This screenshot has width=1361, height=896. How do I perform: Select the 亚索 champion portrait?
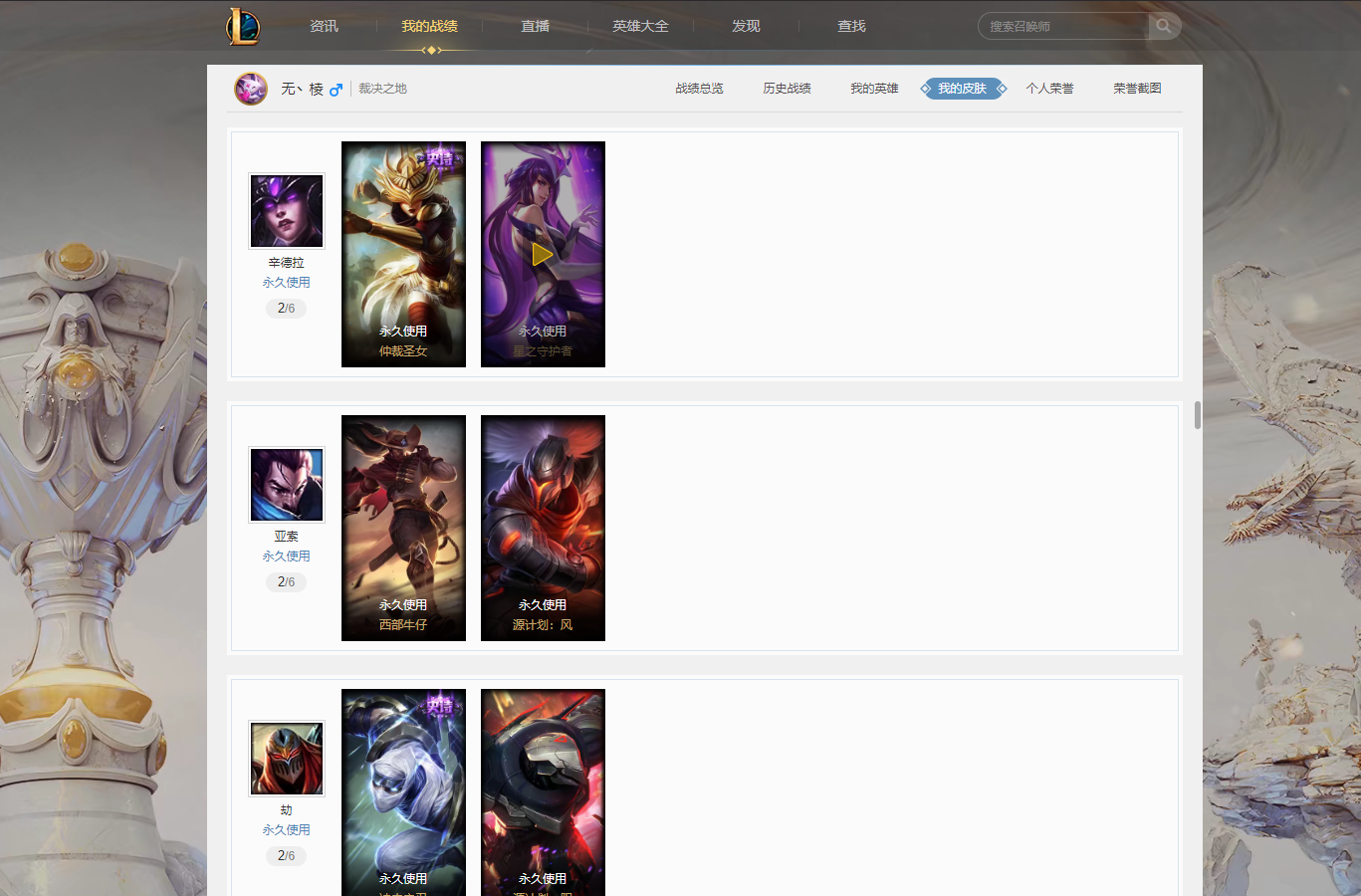point(287,485)
